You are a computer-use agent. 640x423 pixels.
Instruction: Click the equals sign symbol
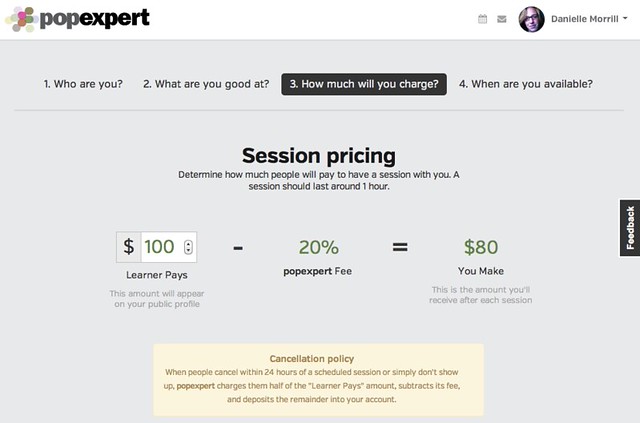[400, 247]
